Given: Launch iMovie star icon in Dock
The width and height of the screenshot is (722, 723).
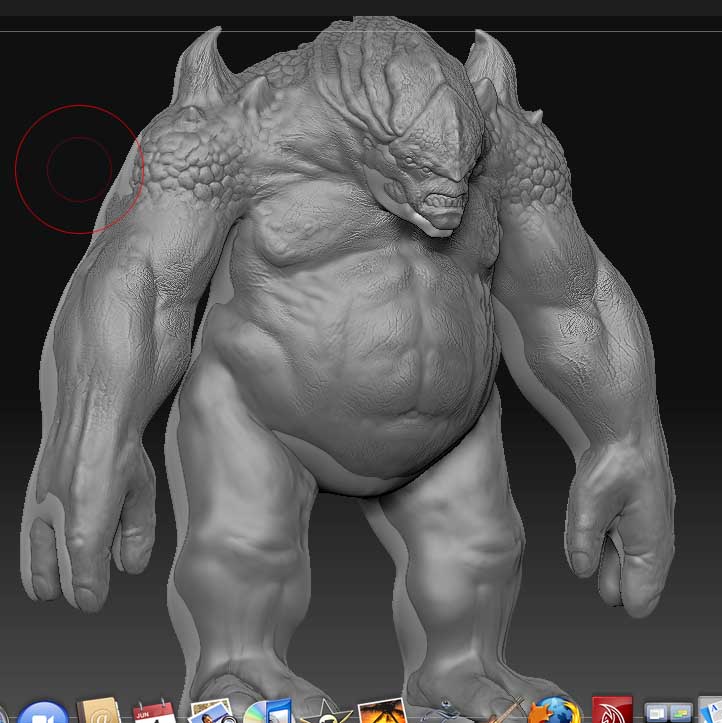Looking at the screenshot, I should (326, 712).
